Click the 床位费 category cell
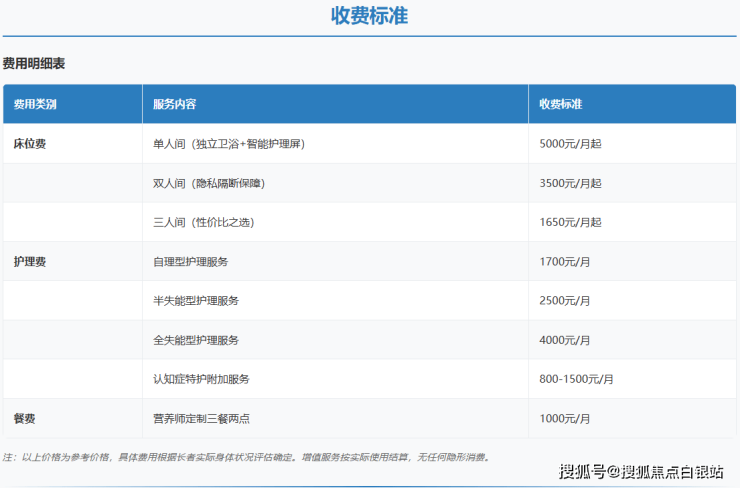 coord(30,144)
